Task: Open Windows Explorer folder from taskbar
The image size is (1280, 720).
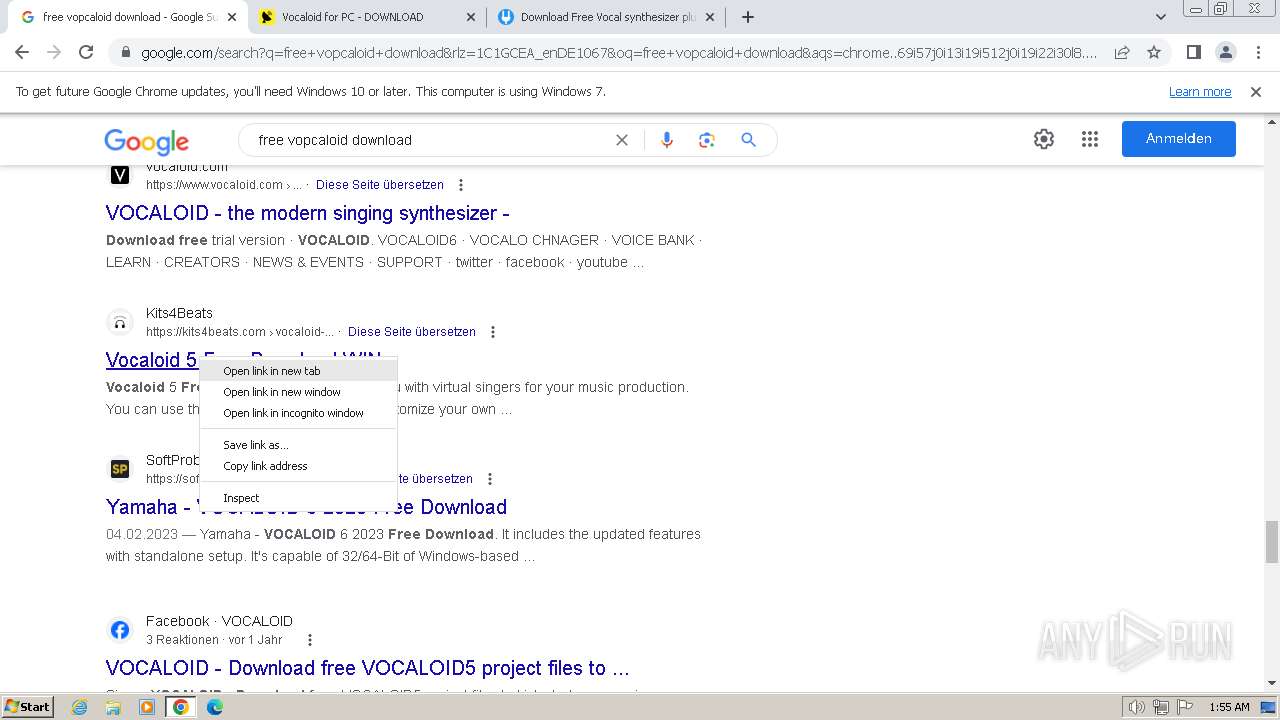Action: [x=113, y=707]
